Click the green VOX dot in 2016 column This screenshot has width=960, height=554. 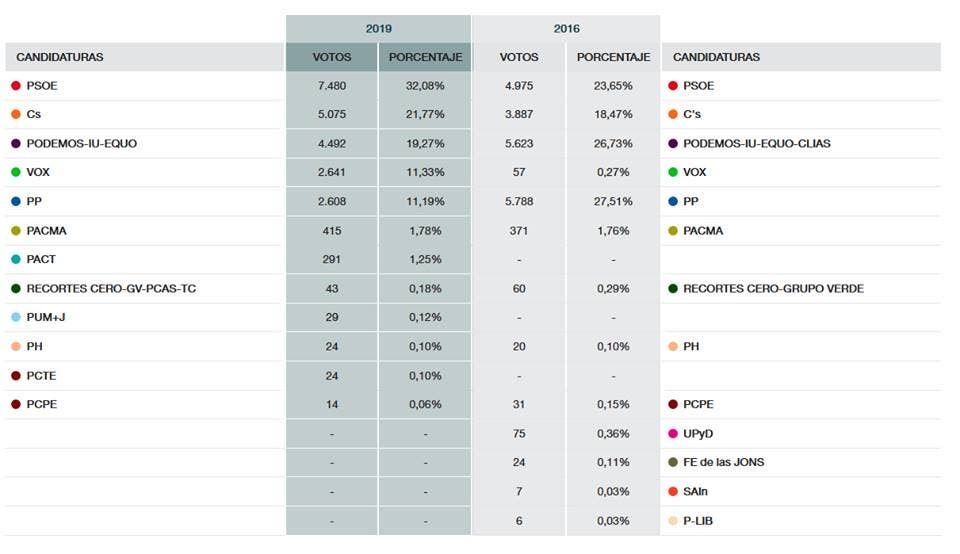(x=673, y=173)
